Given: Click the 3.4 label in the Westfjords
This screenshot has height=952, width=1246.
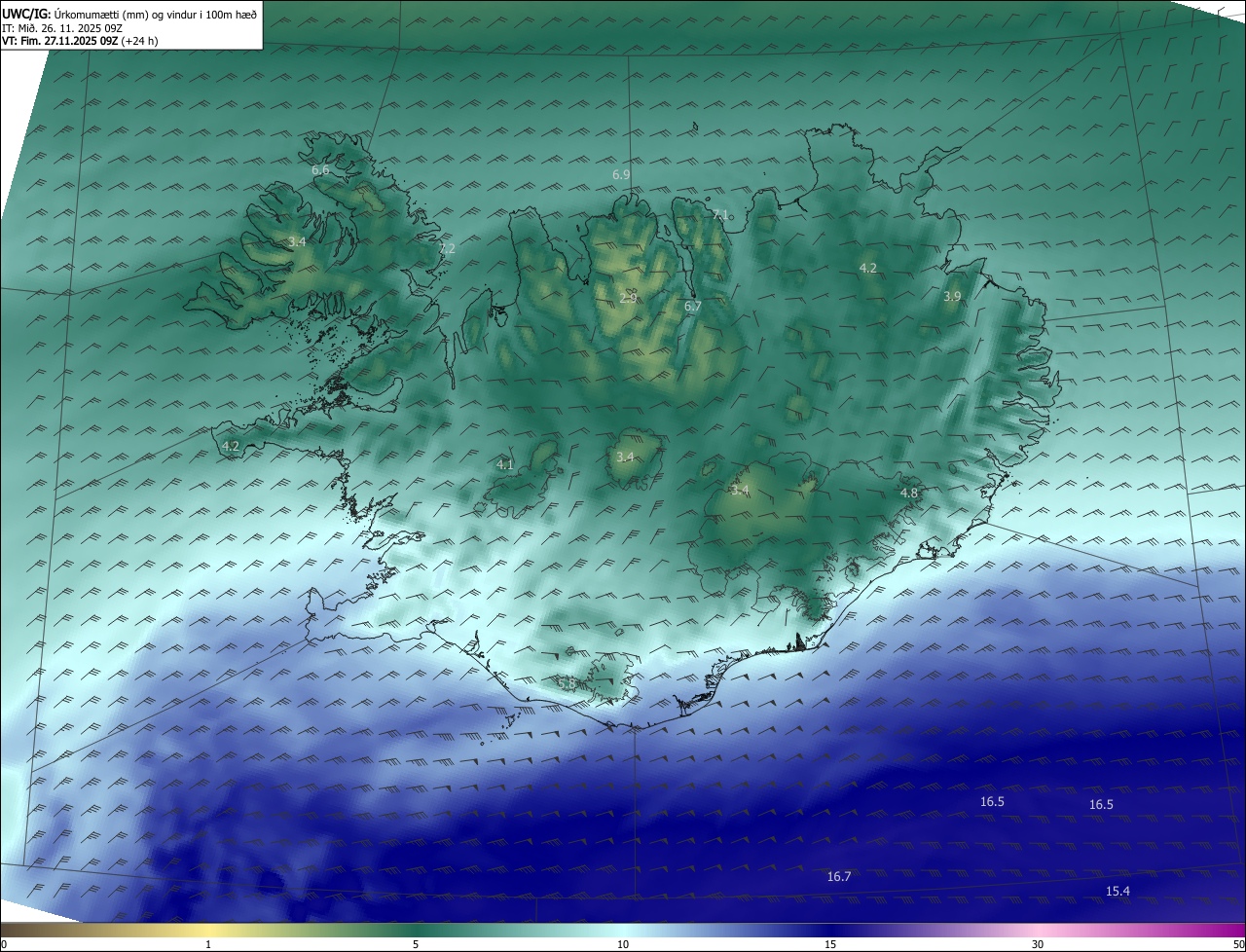Looking at the screenshot, I should click(x=297, y=242).
